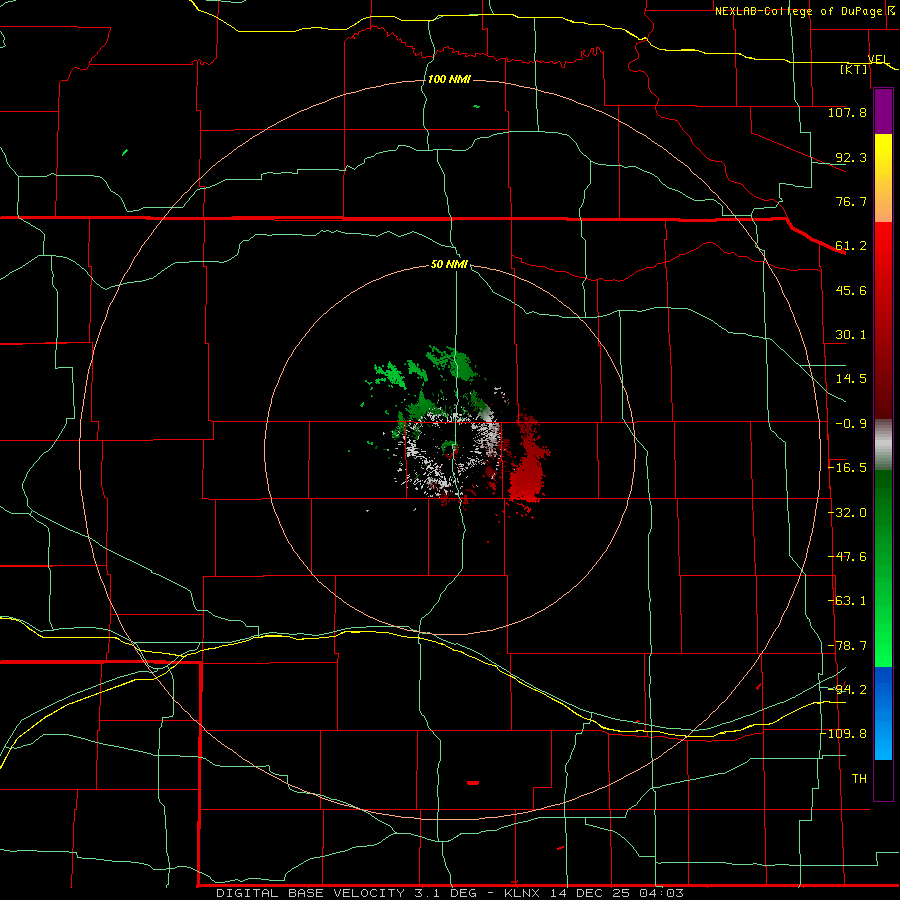This screenshot has width=900, height=900.
Task: Click the [KT] units label
Action: tap(854, 69)
